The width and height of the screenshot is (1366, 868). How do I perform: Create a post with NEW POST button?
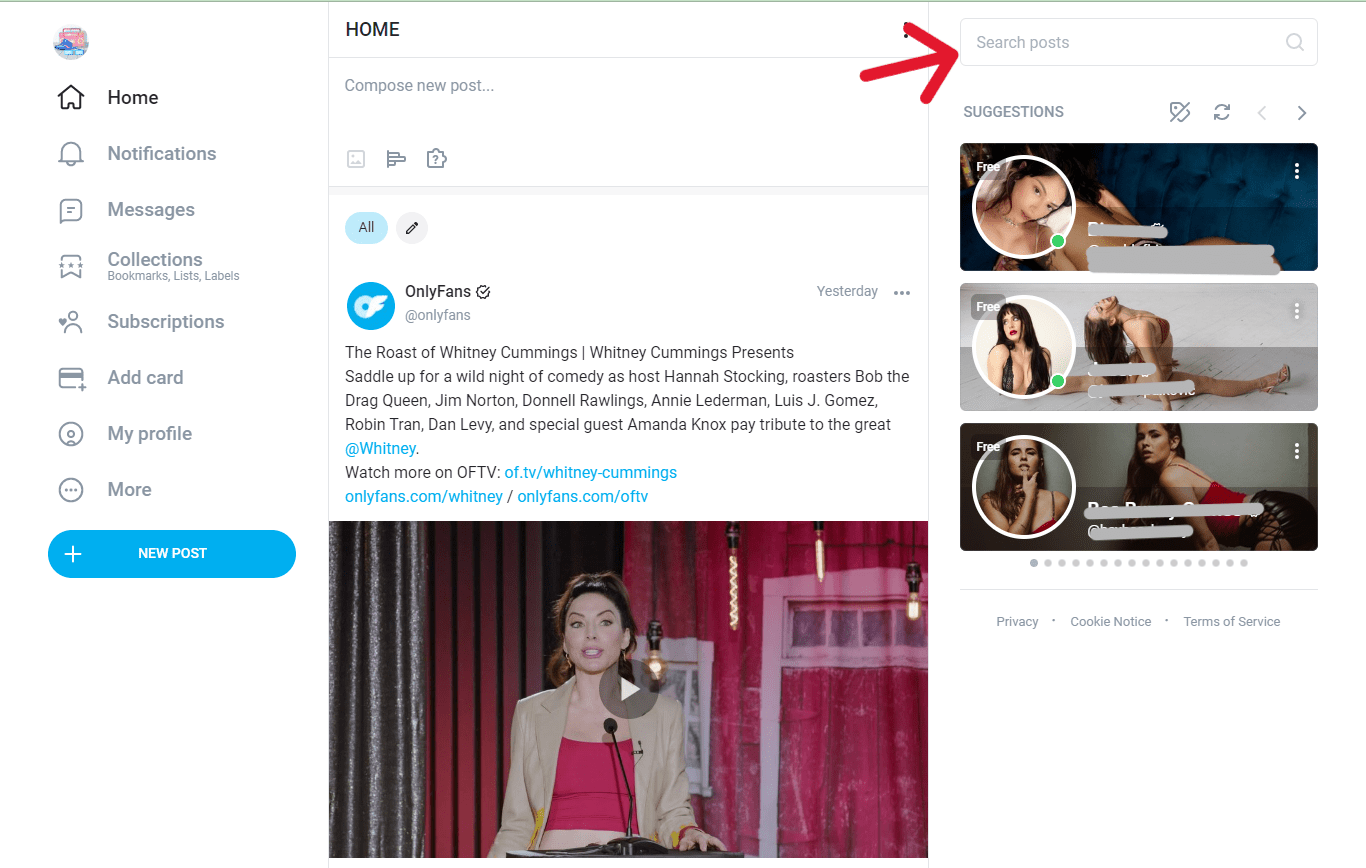pyautogui.click(x=171, y=553)
